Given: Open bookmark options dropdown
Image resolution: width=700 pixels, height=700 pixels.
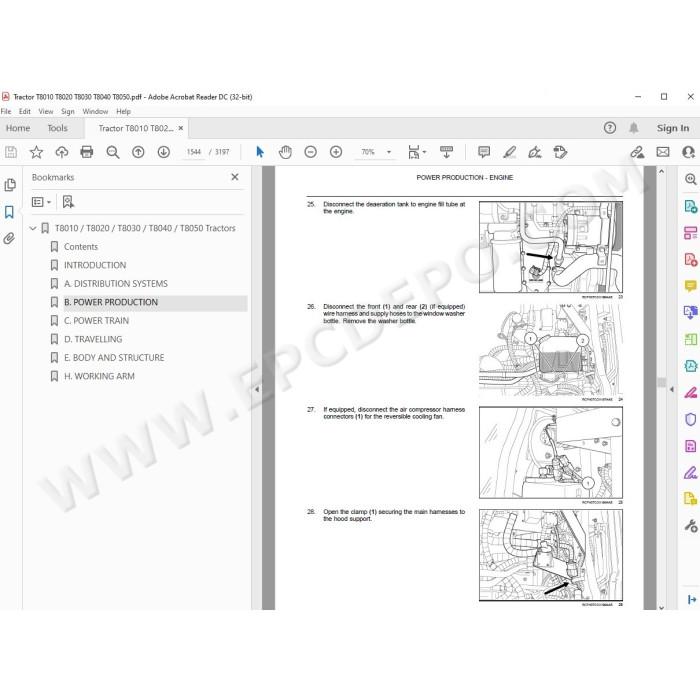Looking at the screenshot, I should [42, 202].
